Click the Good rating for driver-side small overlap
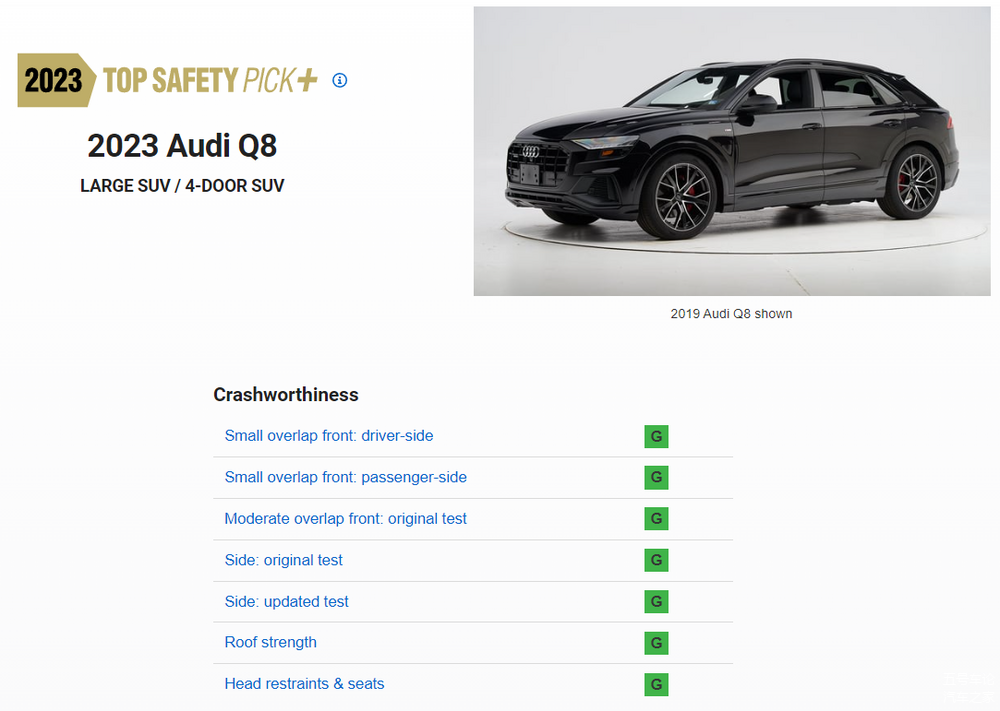Image resolution: width=1000 pixels, height=711 pixels. point(656,436)
